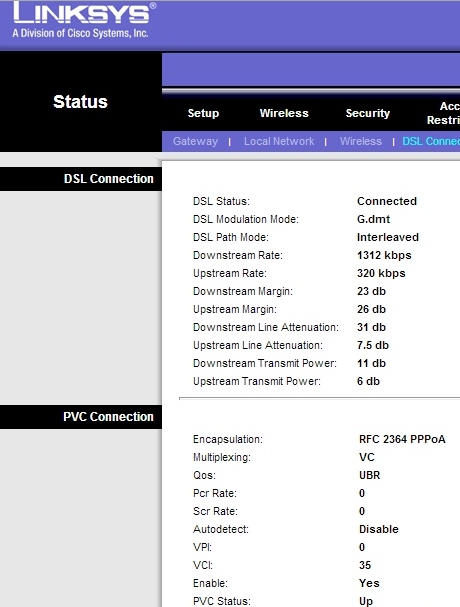
Task: Select the DSL Connection sub-tab
Action: pos(431,141)
